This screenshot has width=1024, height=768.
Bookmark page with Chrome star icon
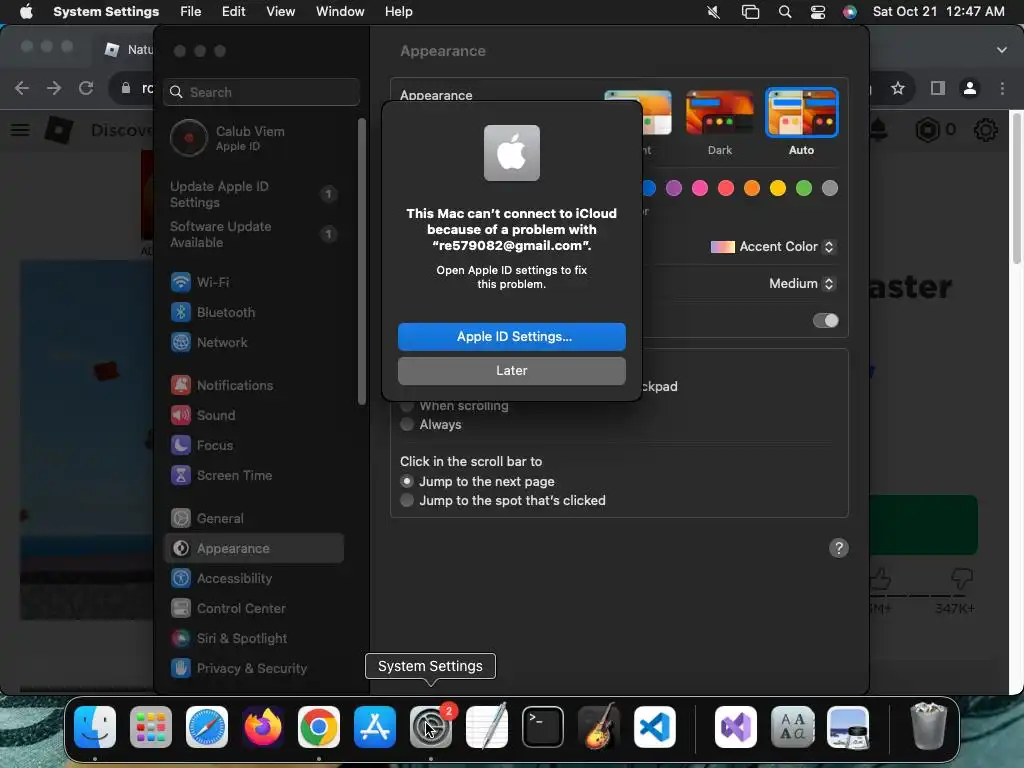pos(898,88)
